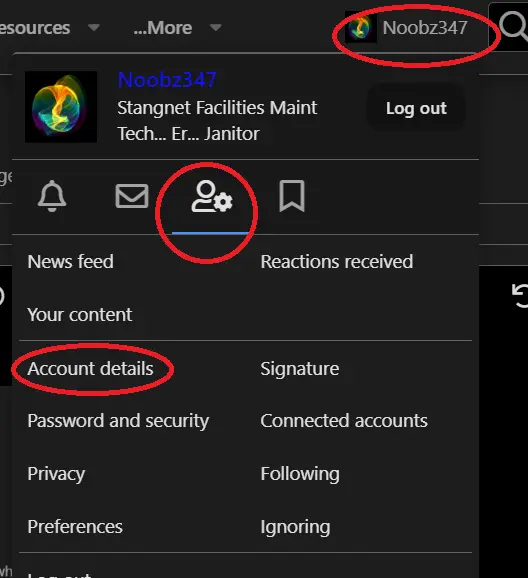Go to News feed

[x=70, y=262]
